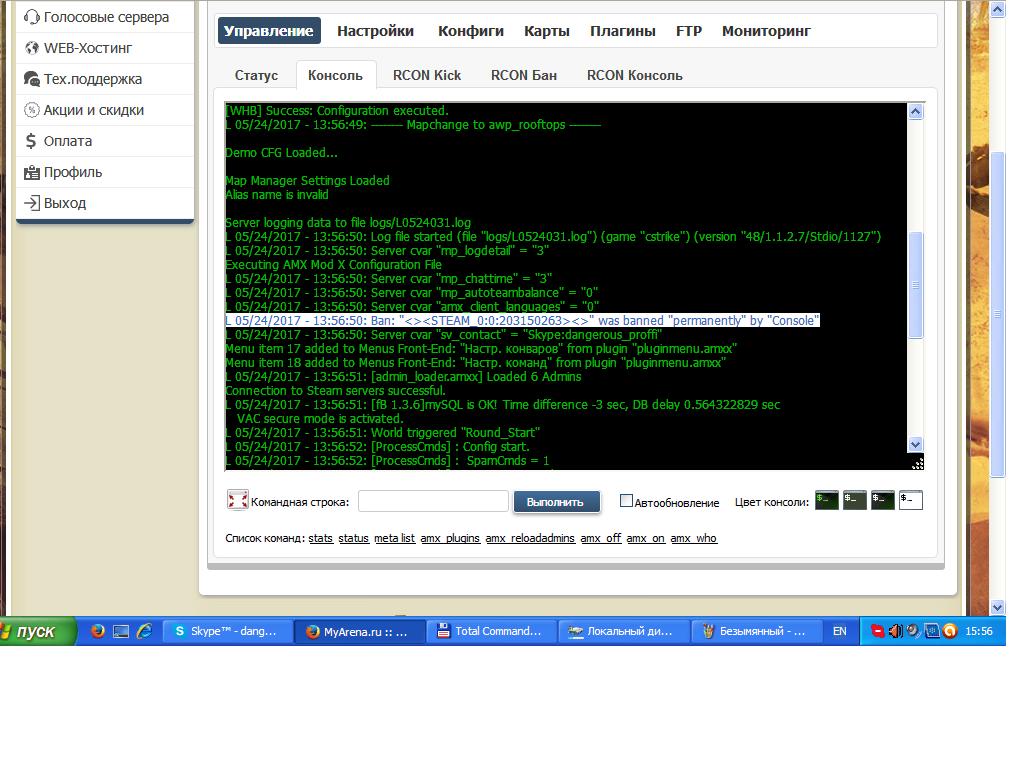Viewport: 1024px width, 768px height.
Task: Focus the Командная строка input field
Action: pyautogui.click(x=434, y=501)
